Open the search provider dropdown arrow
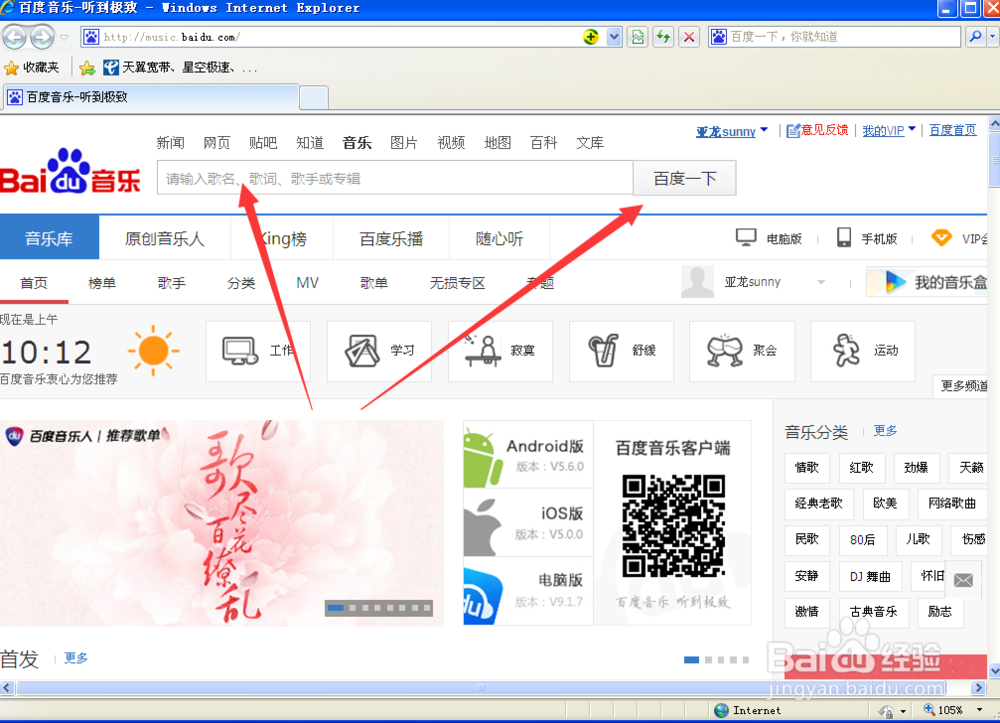The width and height of the screenshot is (1000, 723). 992,37
